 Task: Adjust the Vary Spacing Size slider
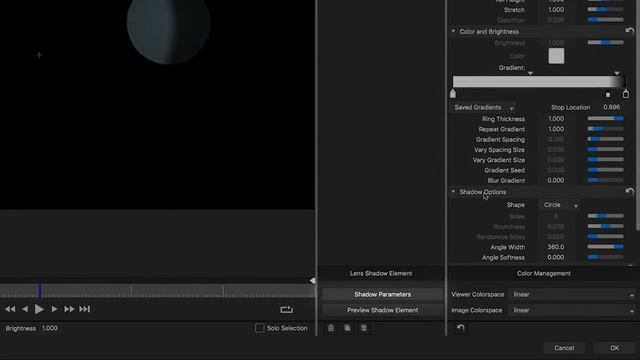pyautogui.click(x=605, y=149)
